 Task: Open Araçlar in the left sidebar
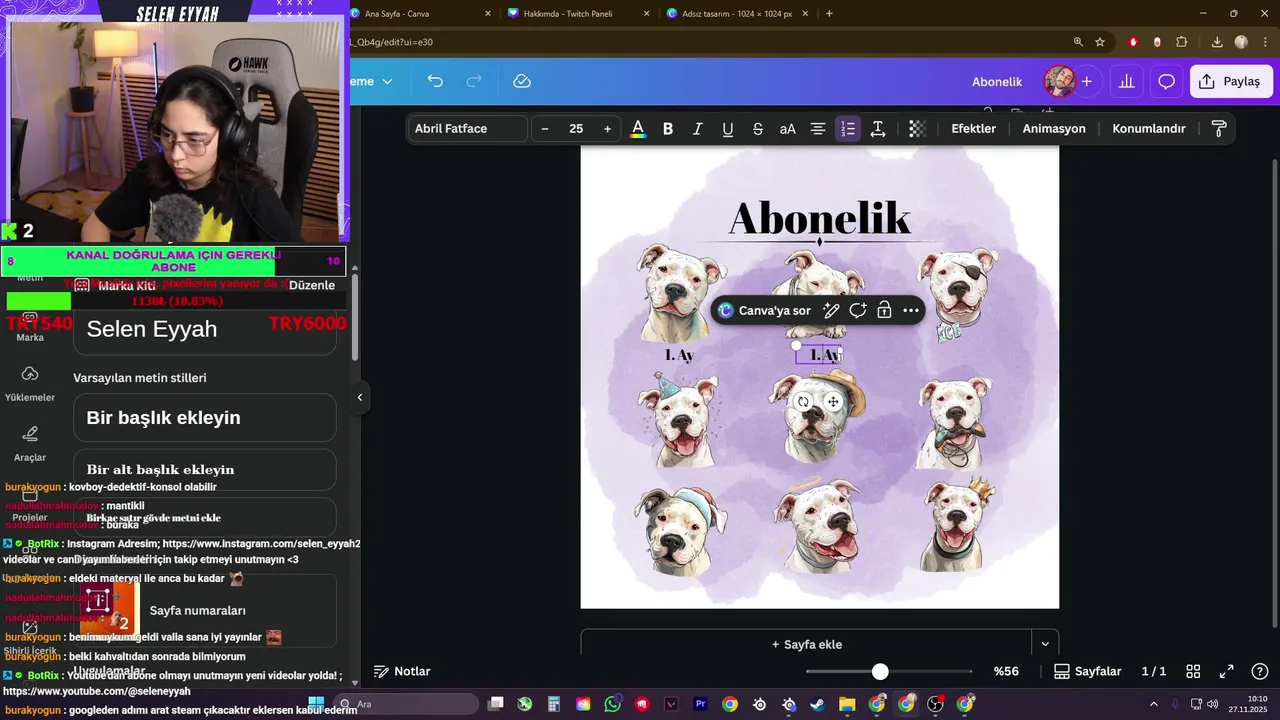pos(30,443)
